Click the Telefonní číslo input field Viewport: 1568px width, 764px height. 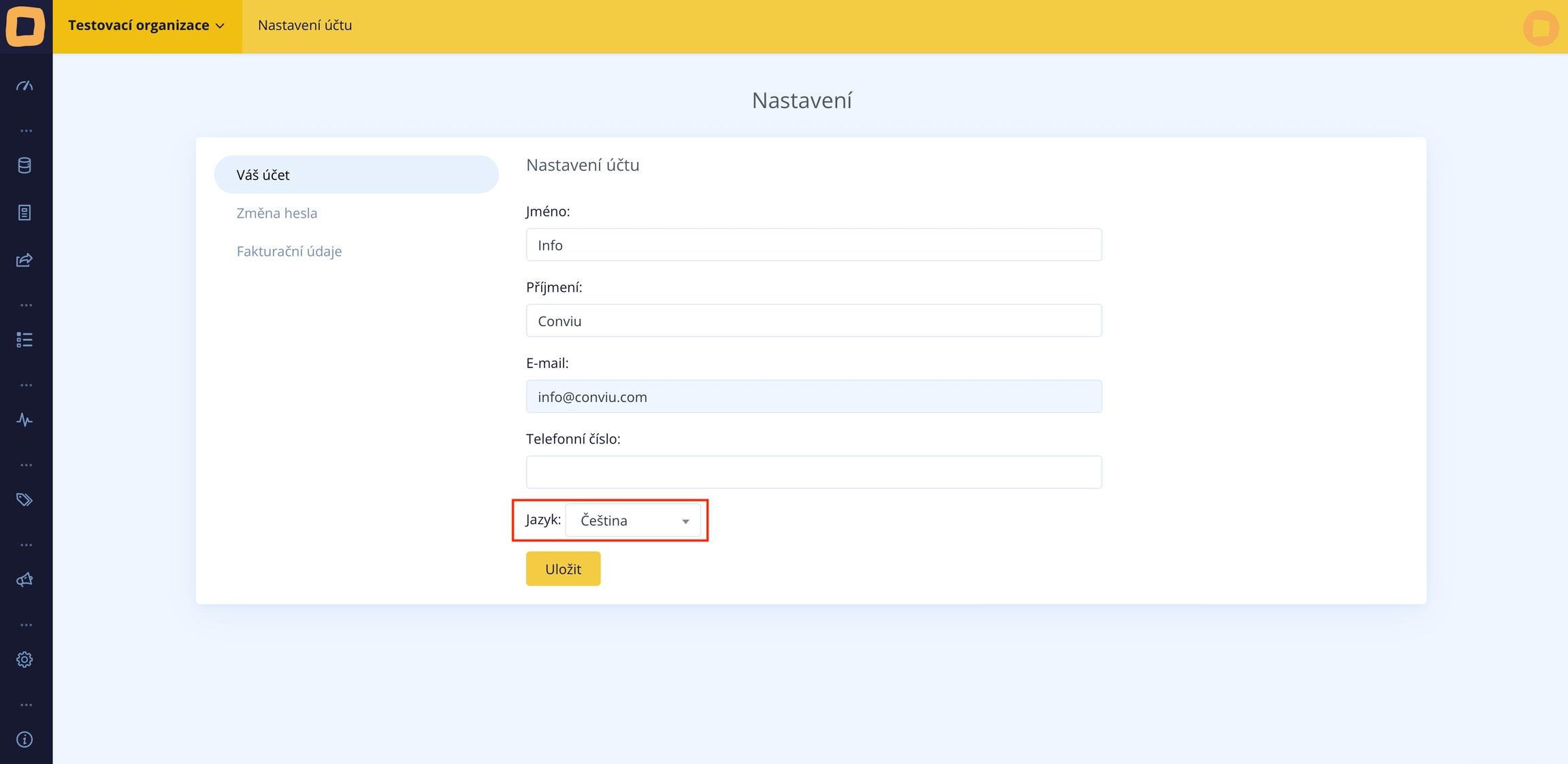coord(813,472)
